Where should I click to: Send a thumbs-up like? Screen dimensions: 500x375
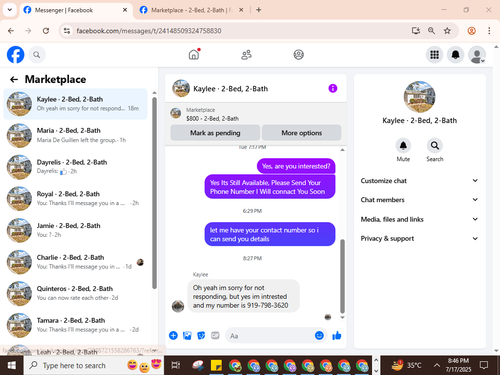[337, 335]
